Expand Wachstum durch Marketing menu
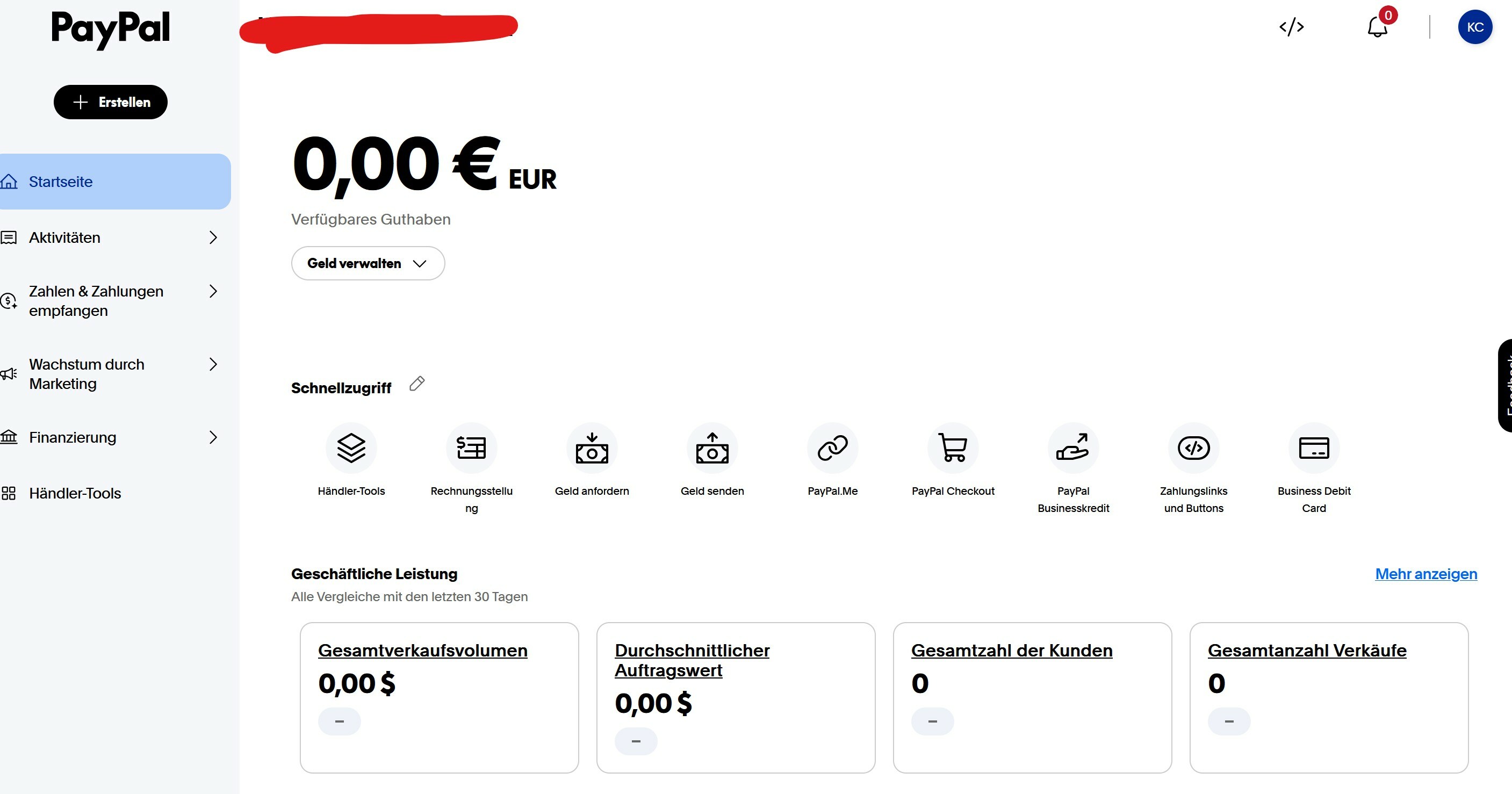This screenshot has width=1512, height=794. click(x=109, y=374)
